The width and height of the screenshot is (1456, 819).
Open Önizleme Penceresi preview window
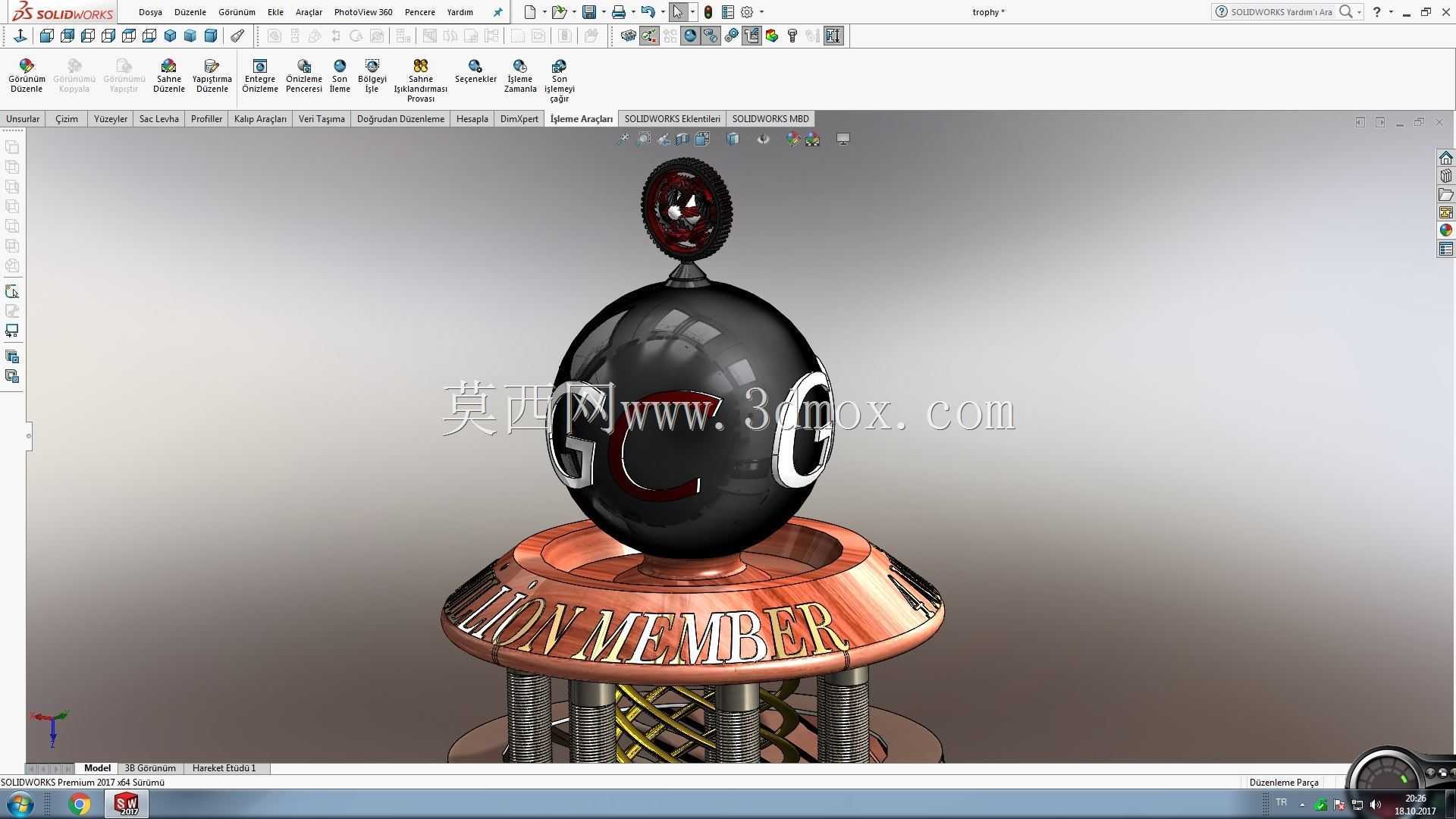pyautogui.click(x=304, y=76)
